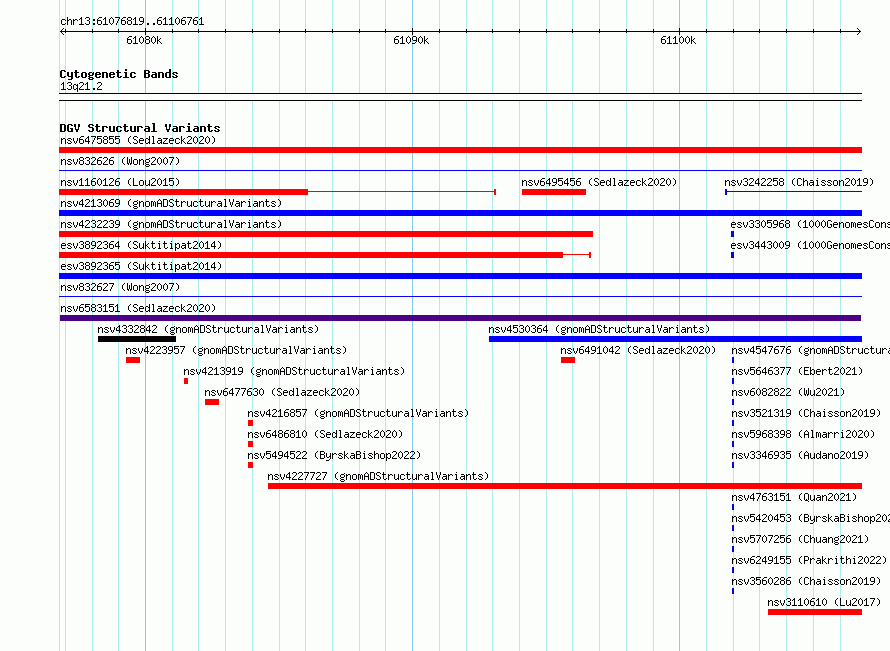Screen dimensions: 890x651
Task: Click the 61100k ruler tick label
Action: 678,40
